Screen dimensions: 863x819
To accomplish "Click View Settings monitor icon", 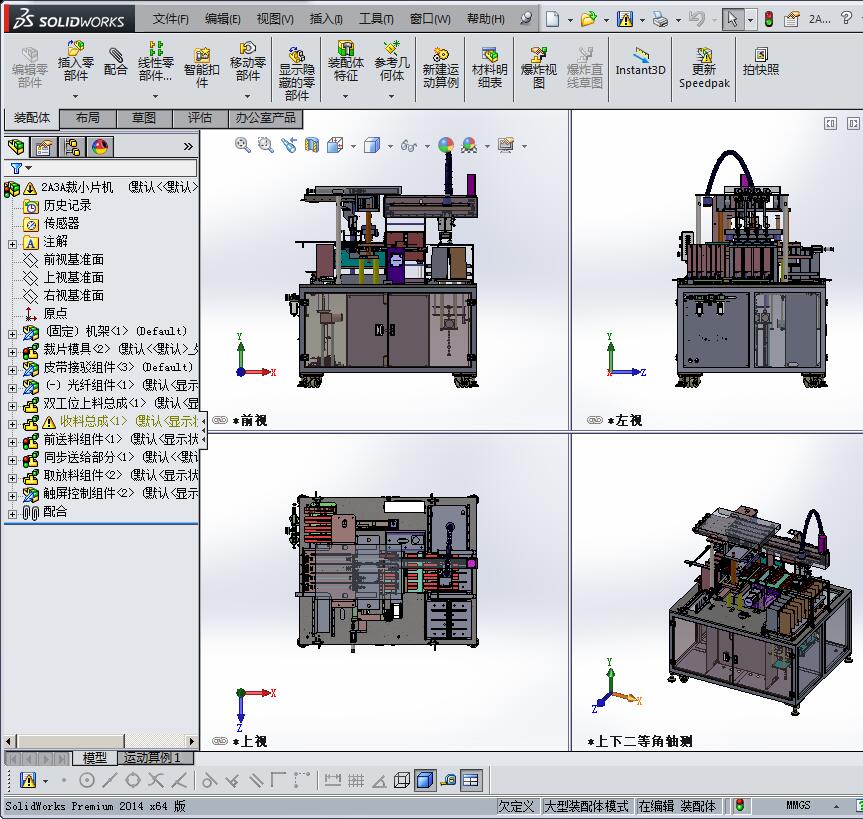I will coord(506,145).
